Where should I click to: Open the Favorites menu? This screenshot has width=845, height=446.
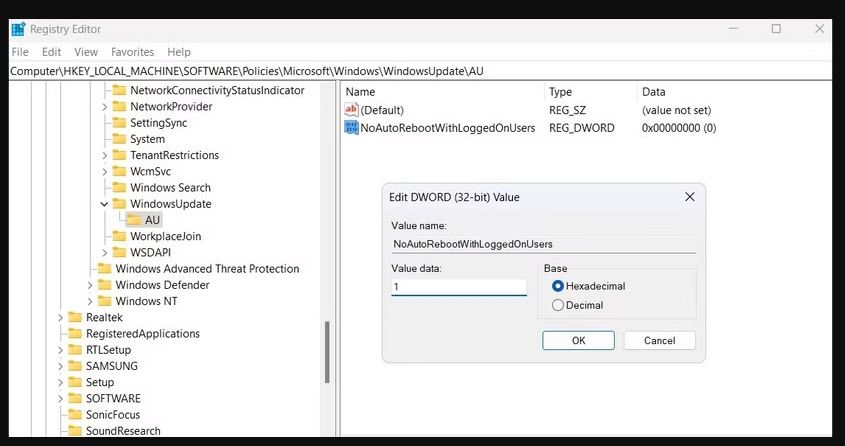133,52
